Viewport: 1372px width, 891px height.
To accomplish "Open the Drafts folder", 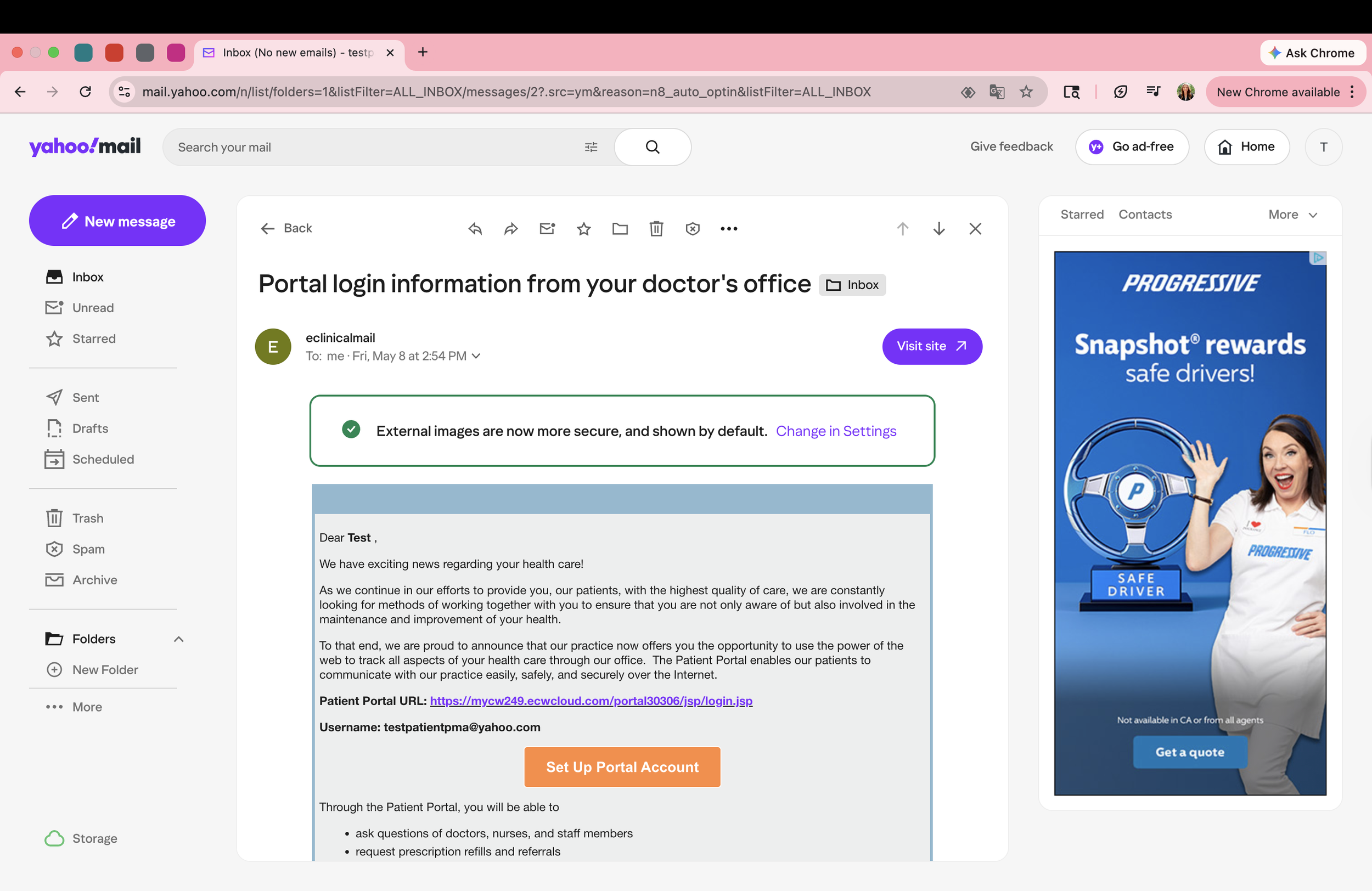I will (x=77, y=429).
